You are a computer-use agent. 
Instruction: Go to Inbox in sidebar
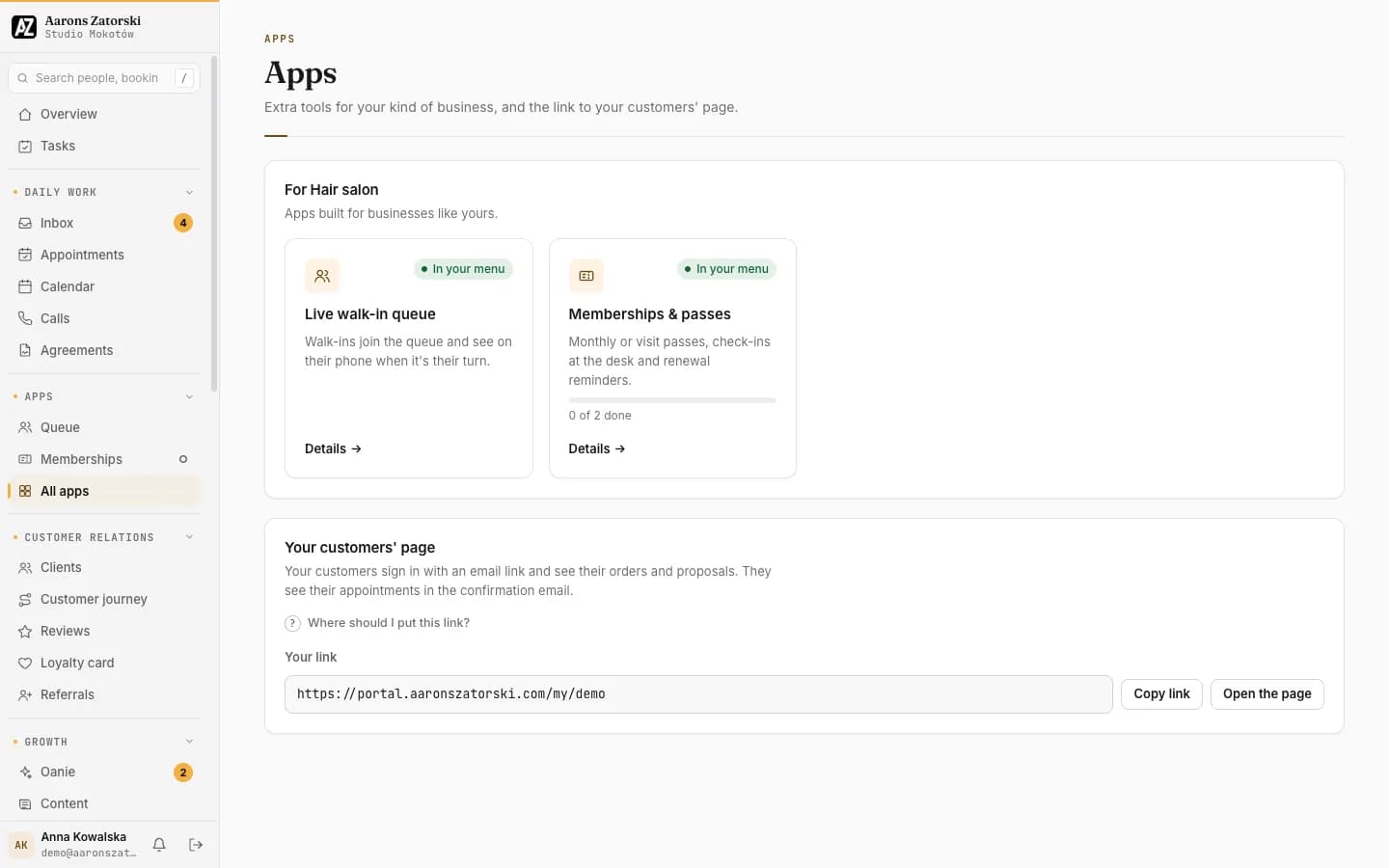point(104,224)
